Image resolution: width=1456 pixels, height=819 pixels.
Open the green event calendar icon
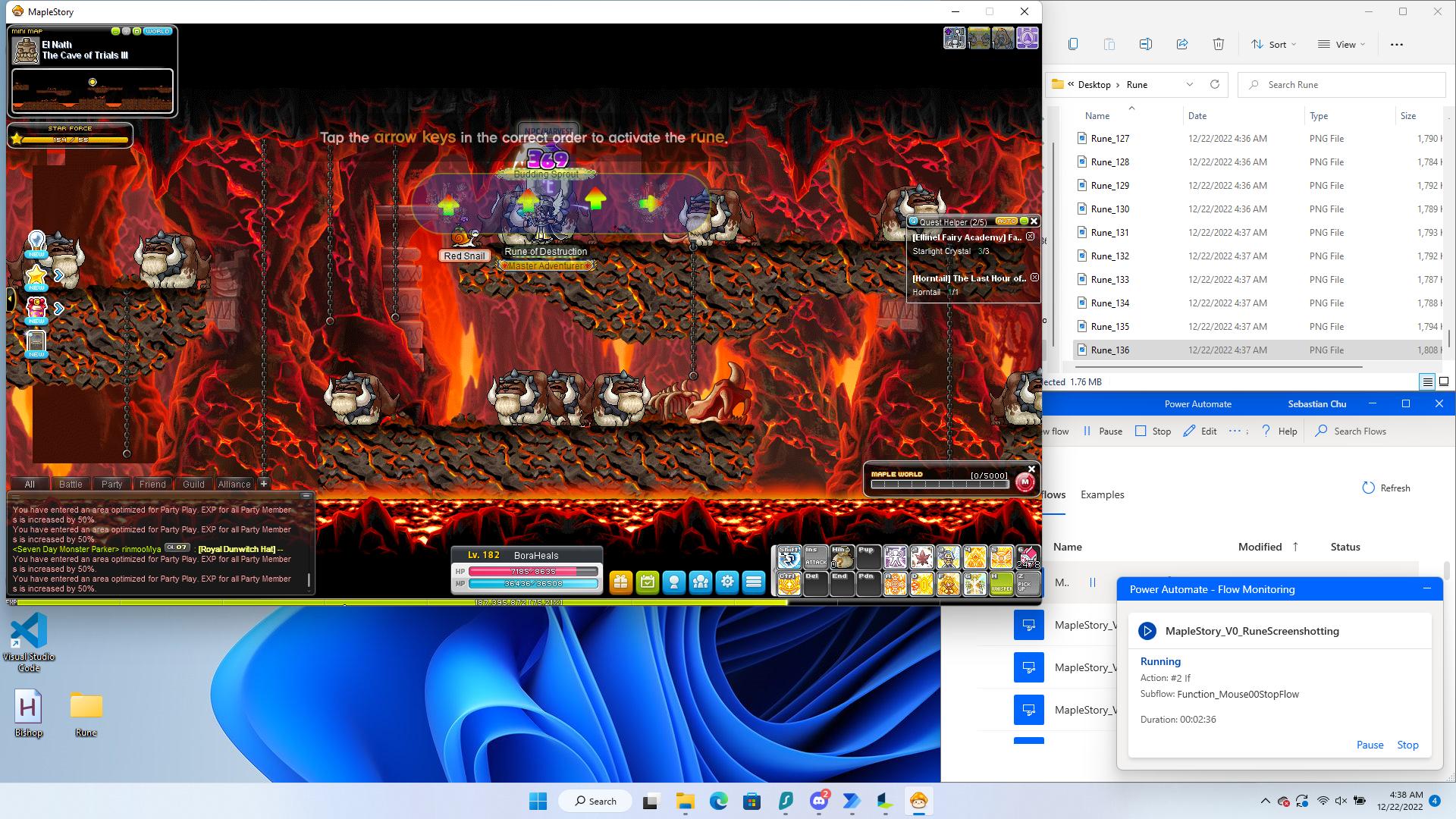pyautogui.click(x=647, y=582)
